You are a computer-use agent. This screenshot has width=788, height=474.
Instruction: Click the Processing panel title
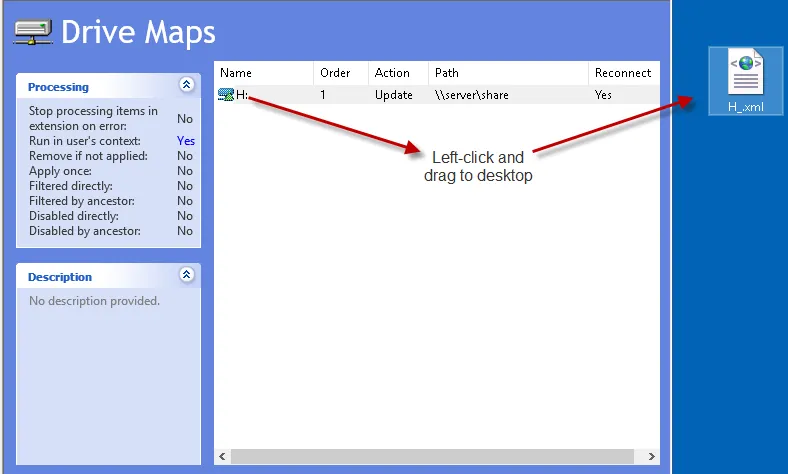click(x=58, y=87)
